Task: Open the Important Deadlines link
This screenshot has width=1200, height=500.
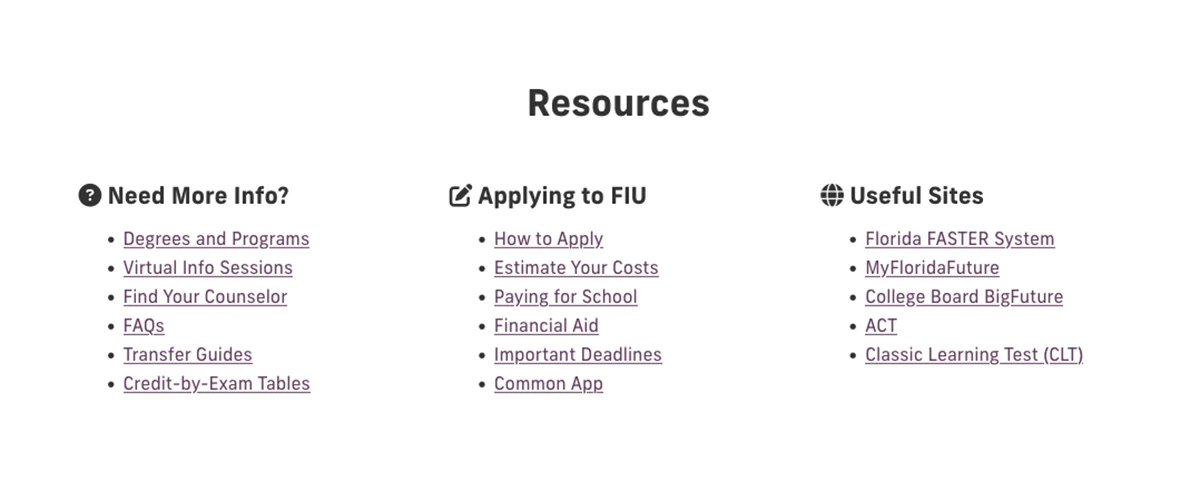Action: [x=577, y=355]
